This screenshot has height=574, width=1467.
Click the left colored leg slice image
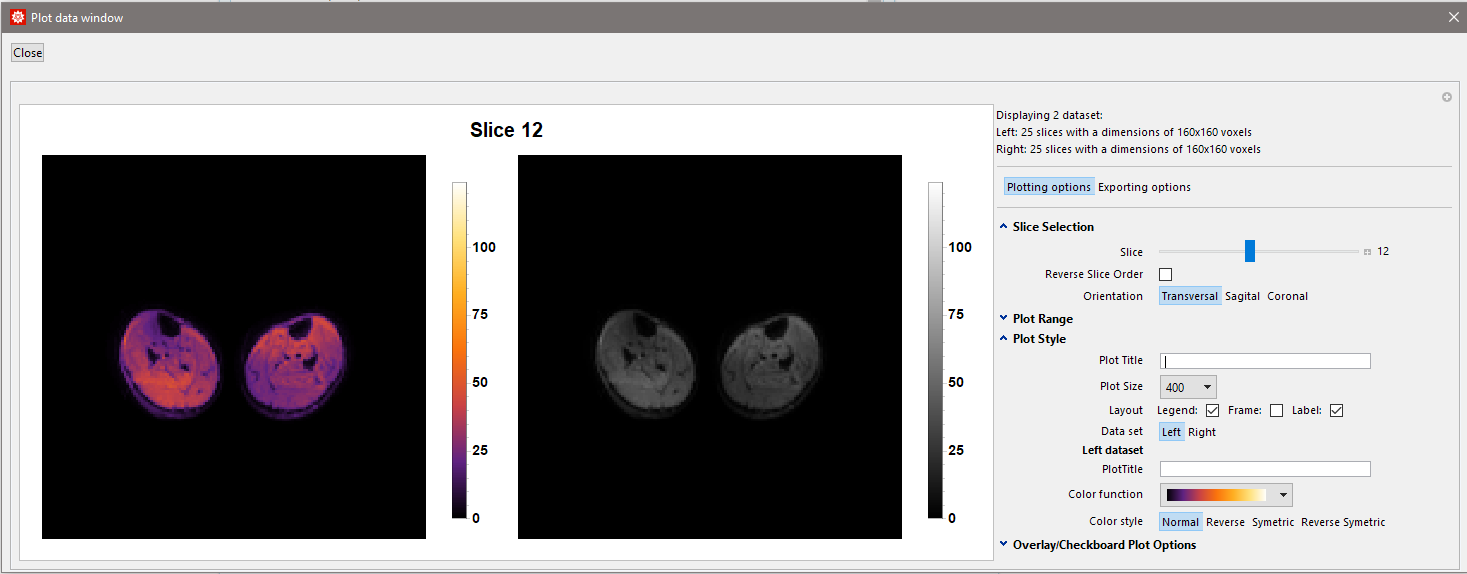pyautogui.click(x=234, y=347)
